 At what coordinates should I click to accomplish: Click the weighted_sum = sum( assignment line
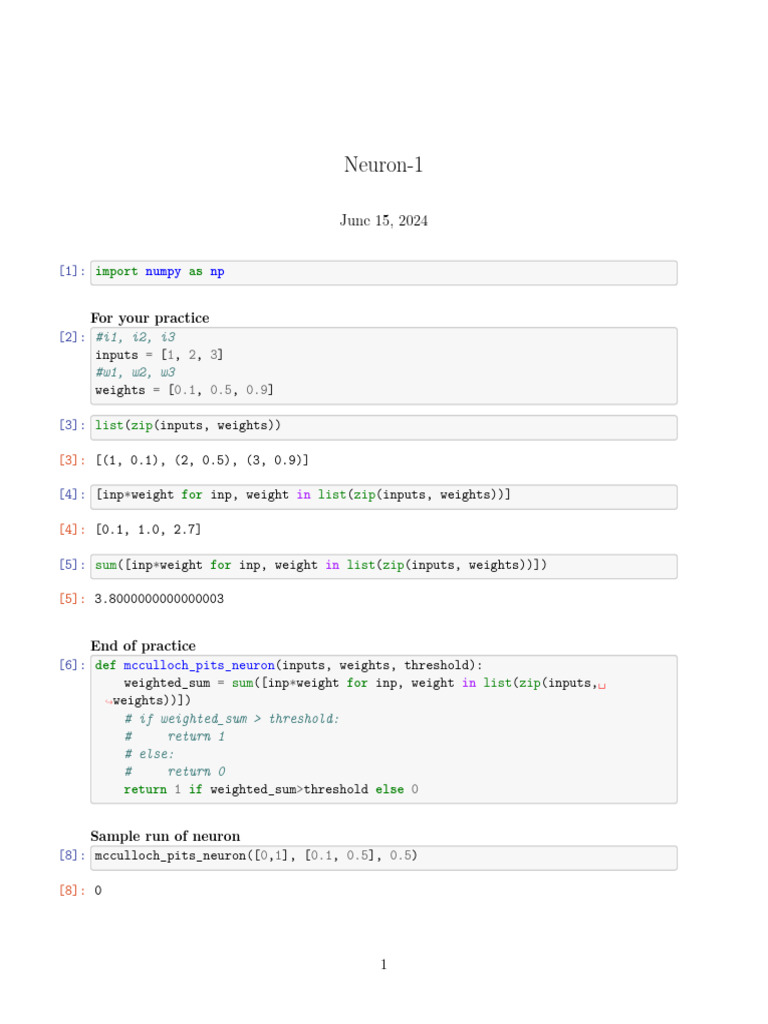(x=364, y=683)
